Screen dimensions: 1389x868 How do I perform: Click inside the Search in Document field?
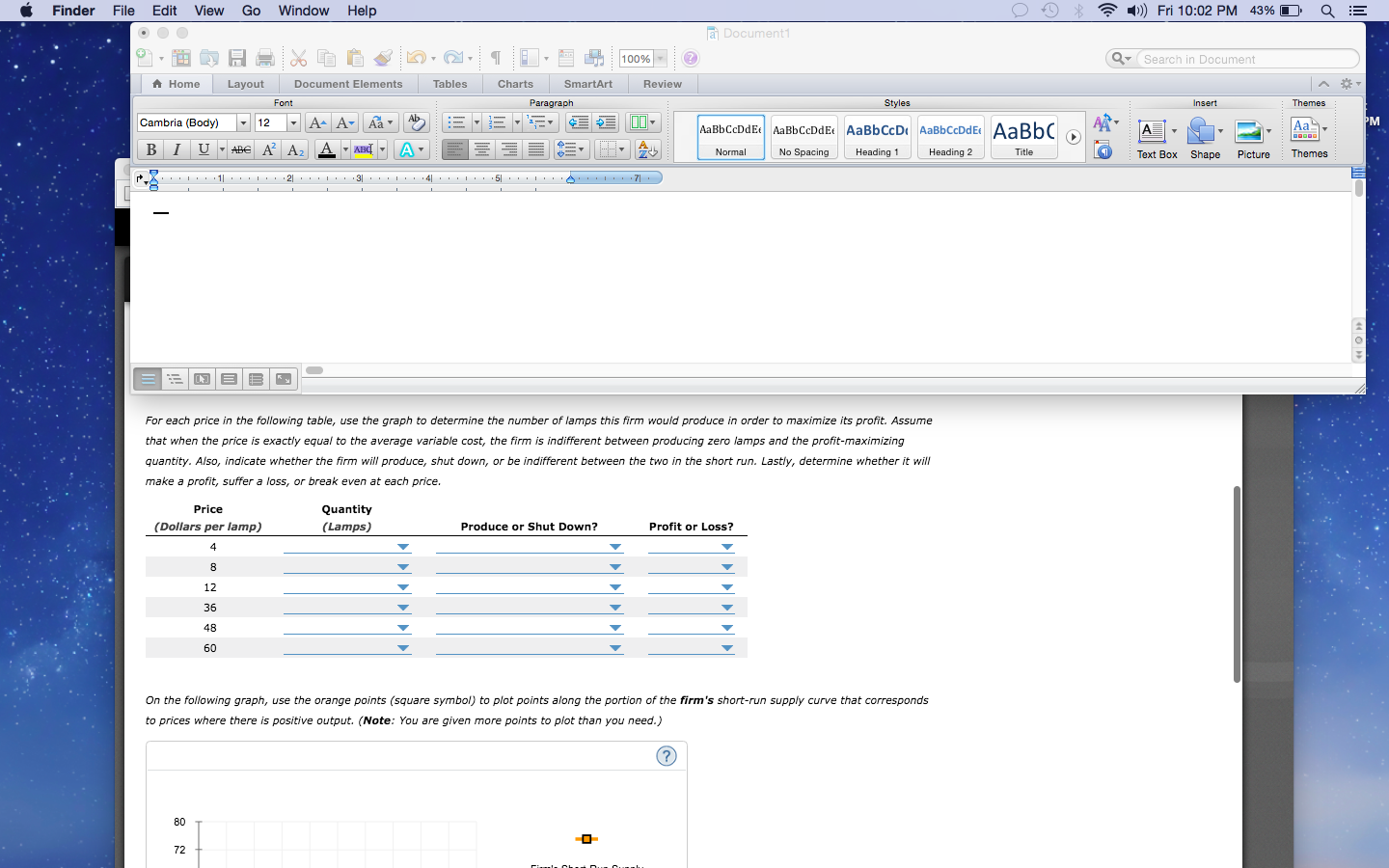point(1249,58)
